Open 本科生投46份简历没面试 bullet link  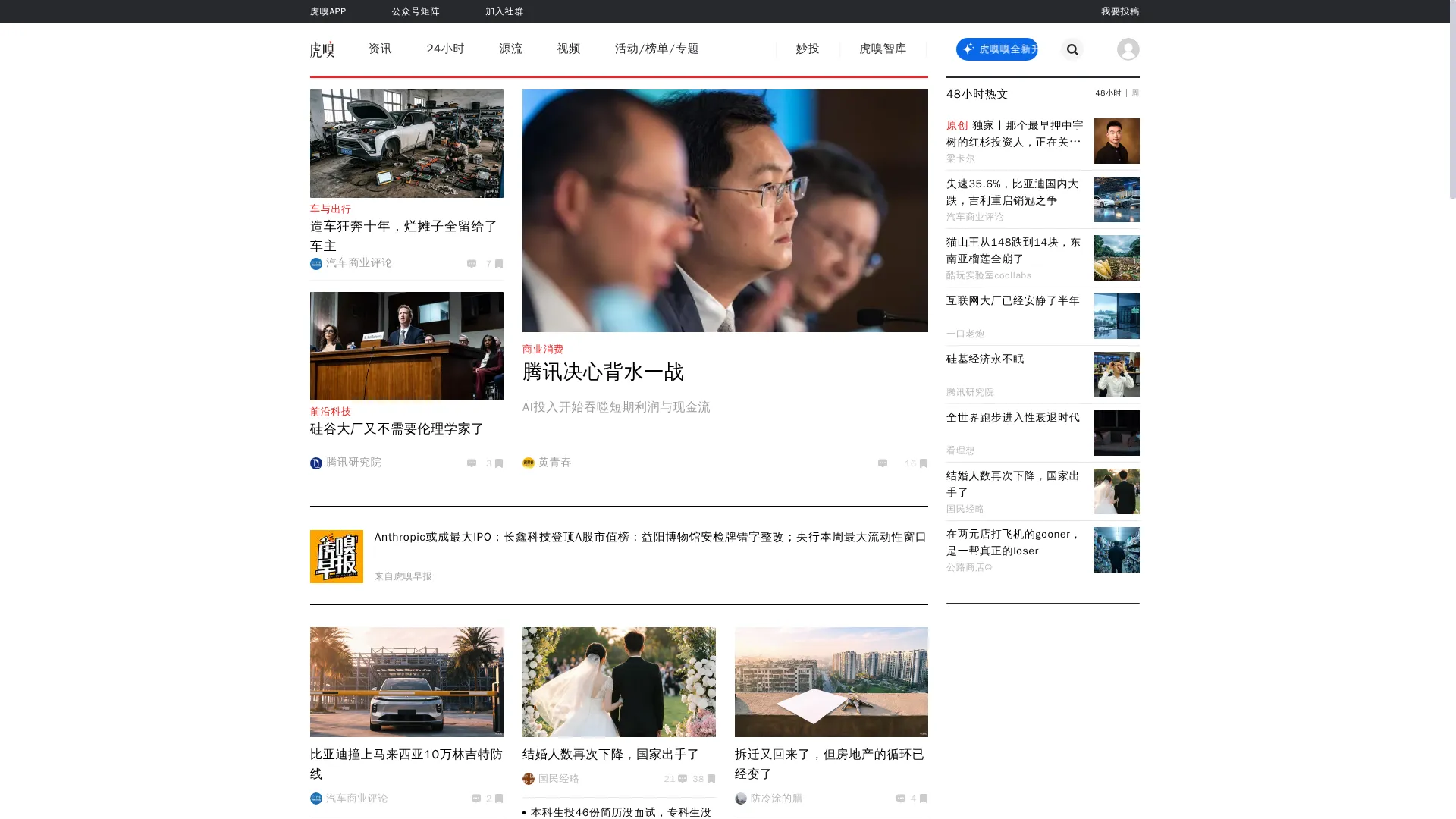[620, 812]
